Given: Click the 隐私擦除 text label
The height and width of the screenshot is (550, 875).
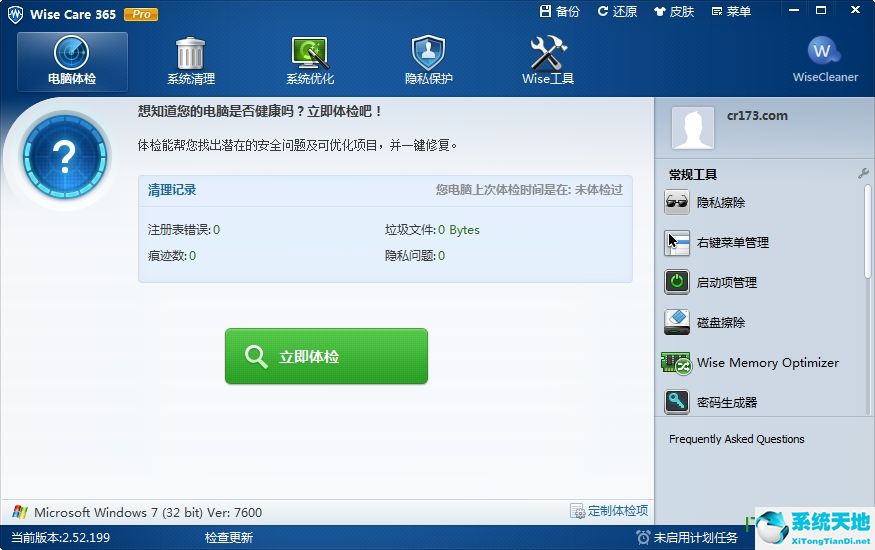Looking at the screenshot, I should pos(721,202).
